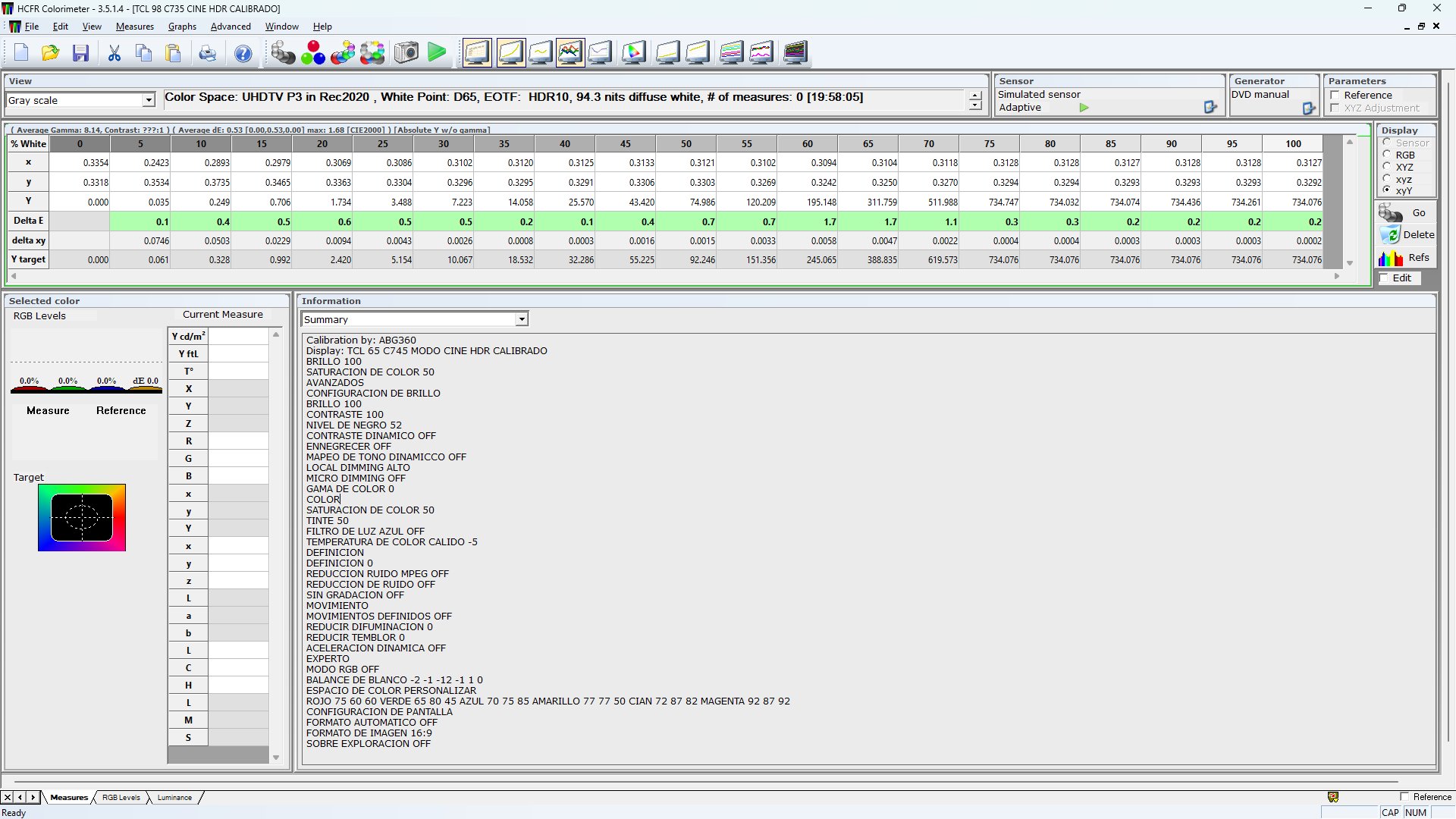Viewport: 1456px width, 819px height.
Task: Open the Gray scale view dropdown
Action: click(x=149, y=100)
